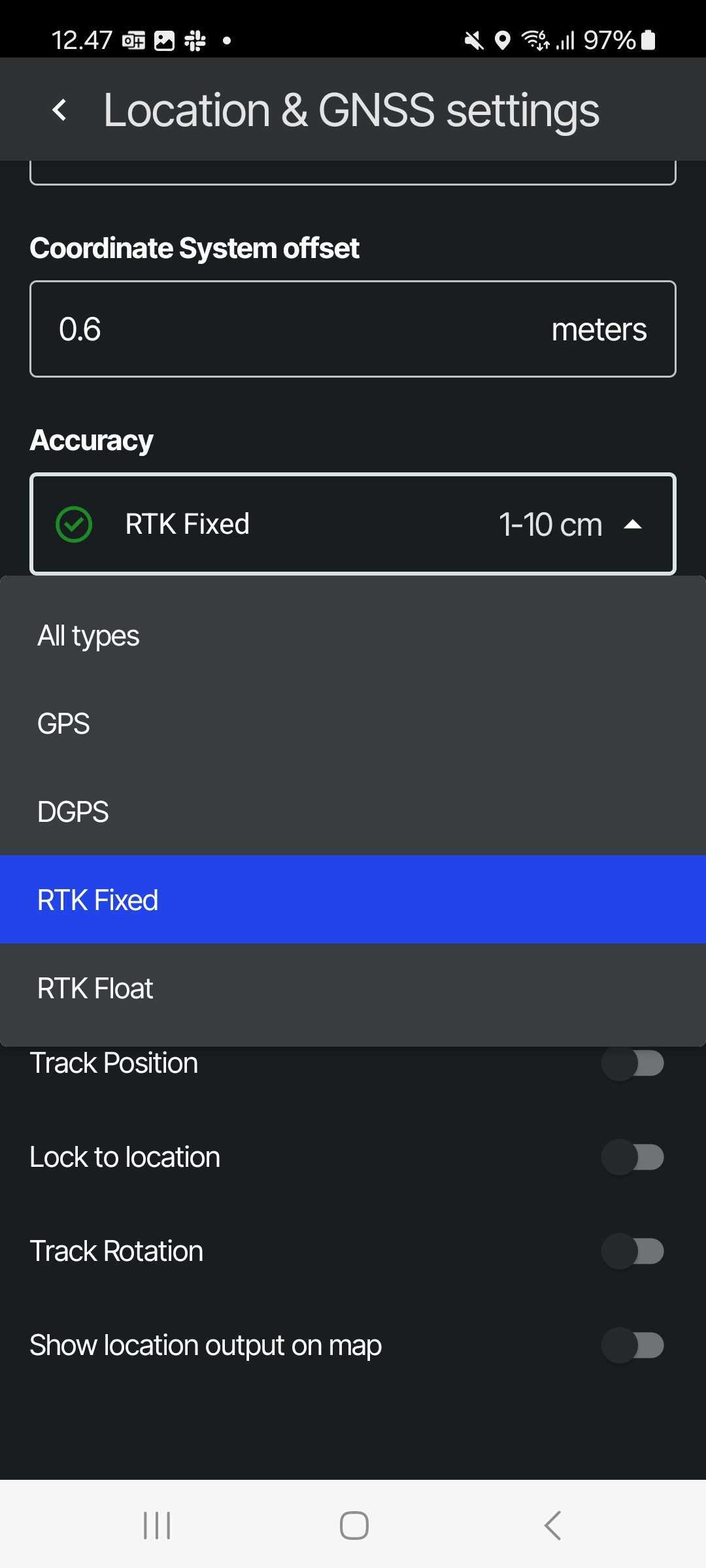Select GPS accuracy option
Screen dimensions: 706x1568
[x=353, y=724]
